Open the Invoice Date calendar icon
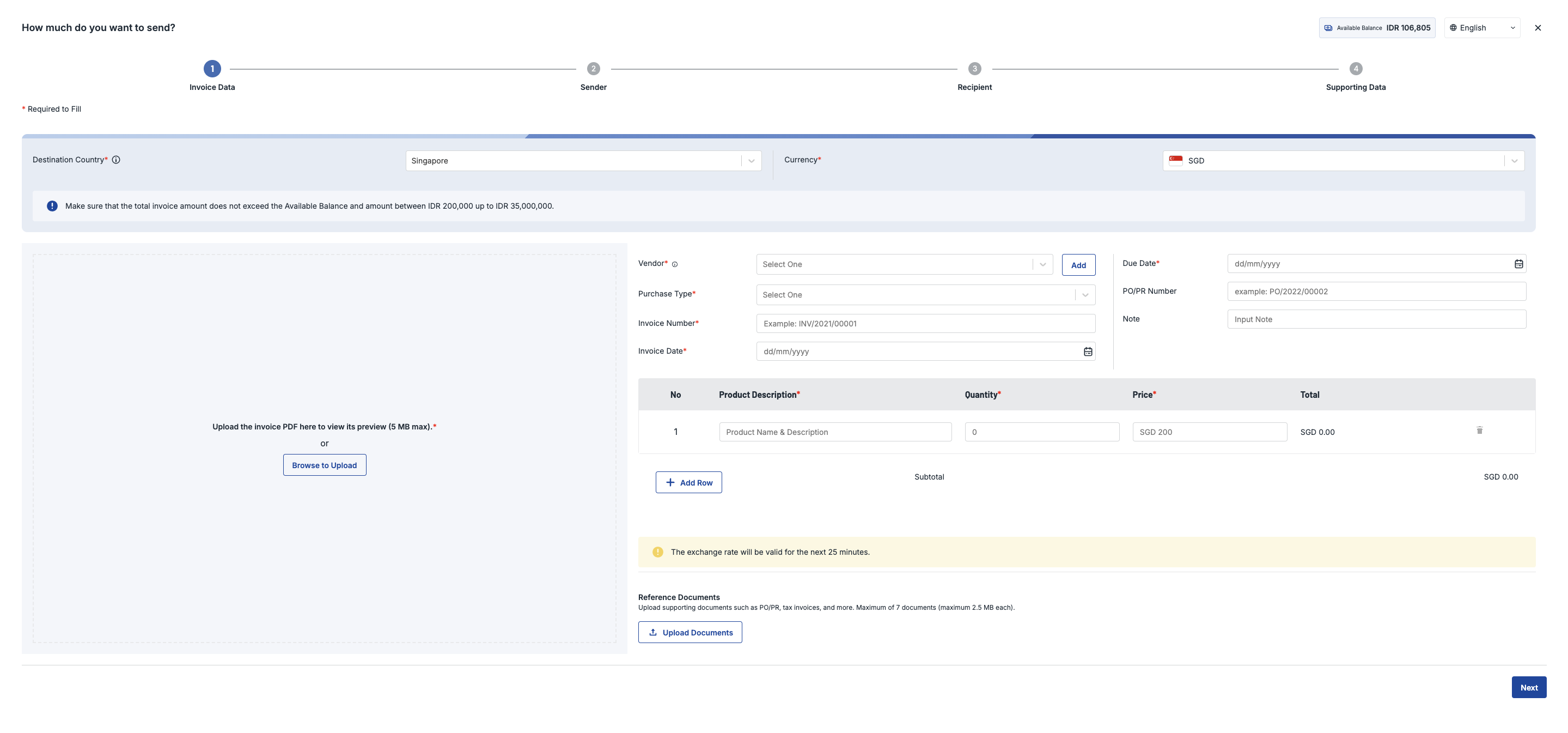 [x=1088, y=352]
